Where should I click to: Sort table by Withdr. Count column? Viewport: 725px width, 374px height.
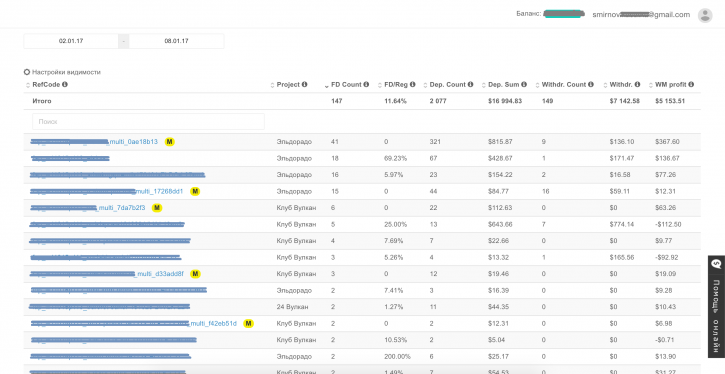pyautogui.click(x=537, y=85)
